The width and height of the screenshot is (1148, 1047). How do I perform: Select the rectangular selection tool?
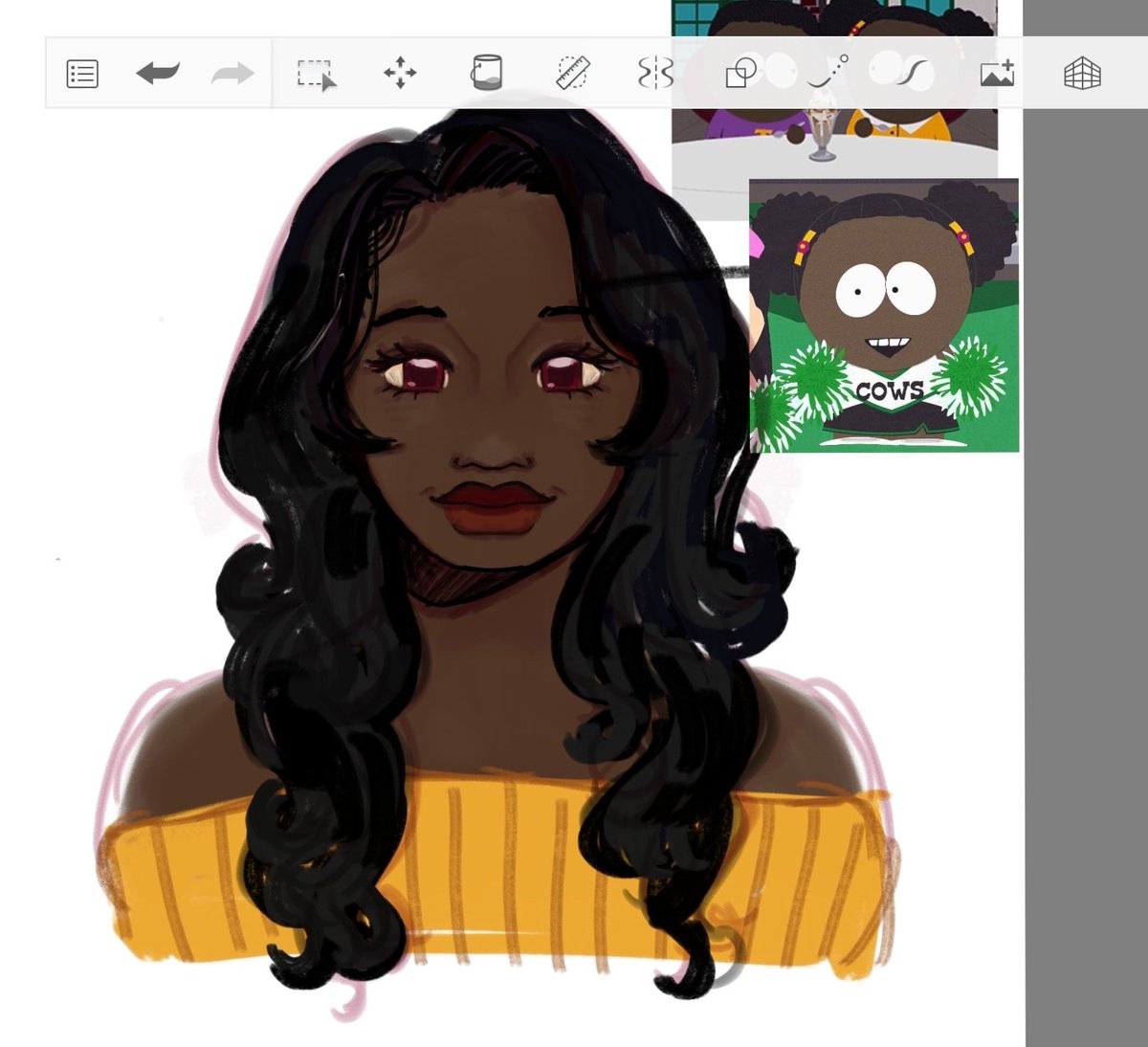coord(316,74)
